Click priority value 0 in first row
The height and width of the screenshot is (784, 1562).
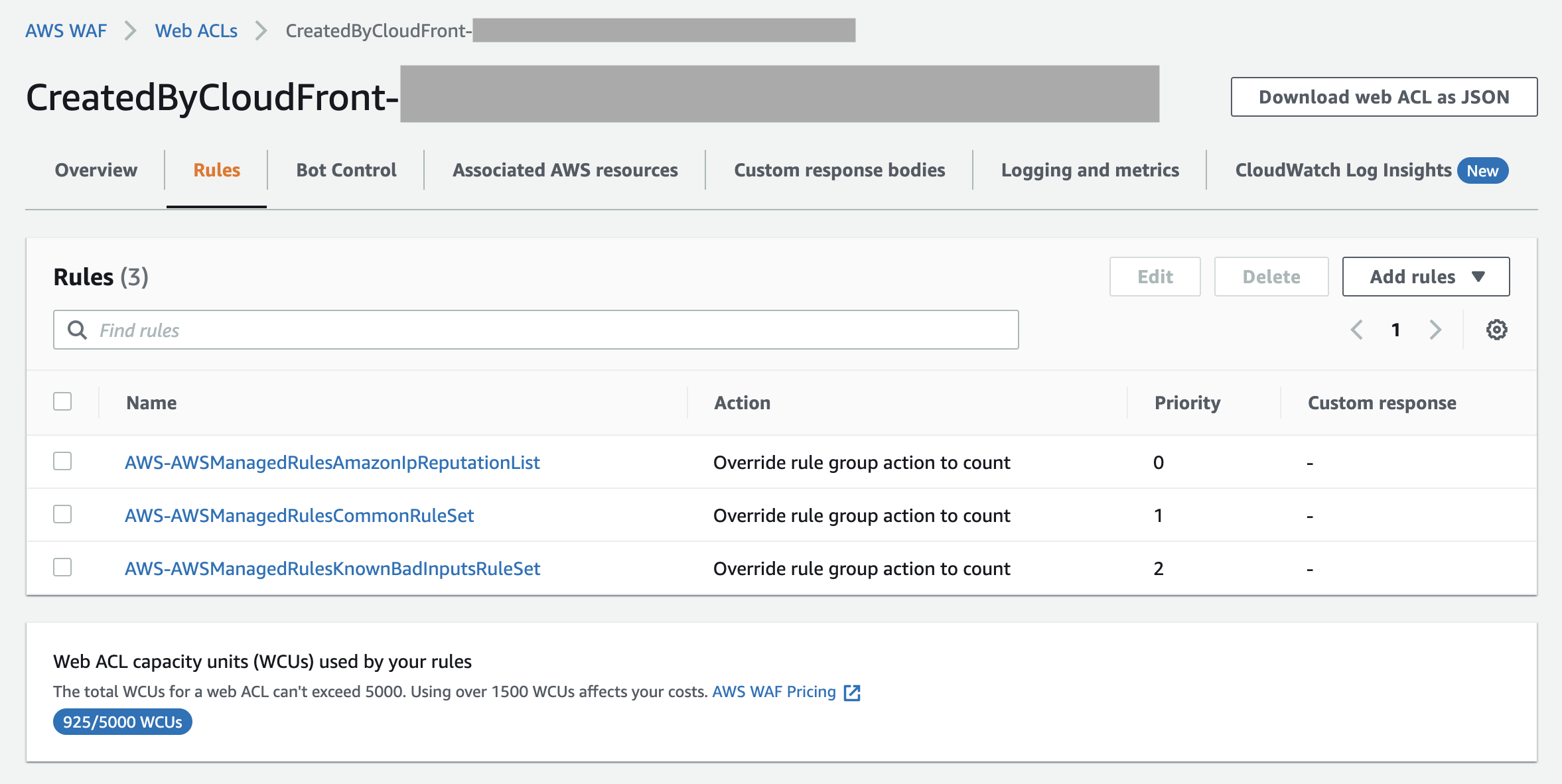point(1159,462)
